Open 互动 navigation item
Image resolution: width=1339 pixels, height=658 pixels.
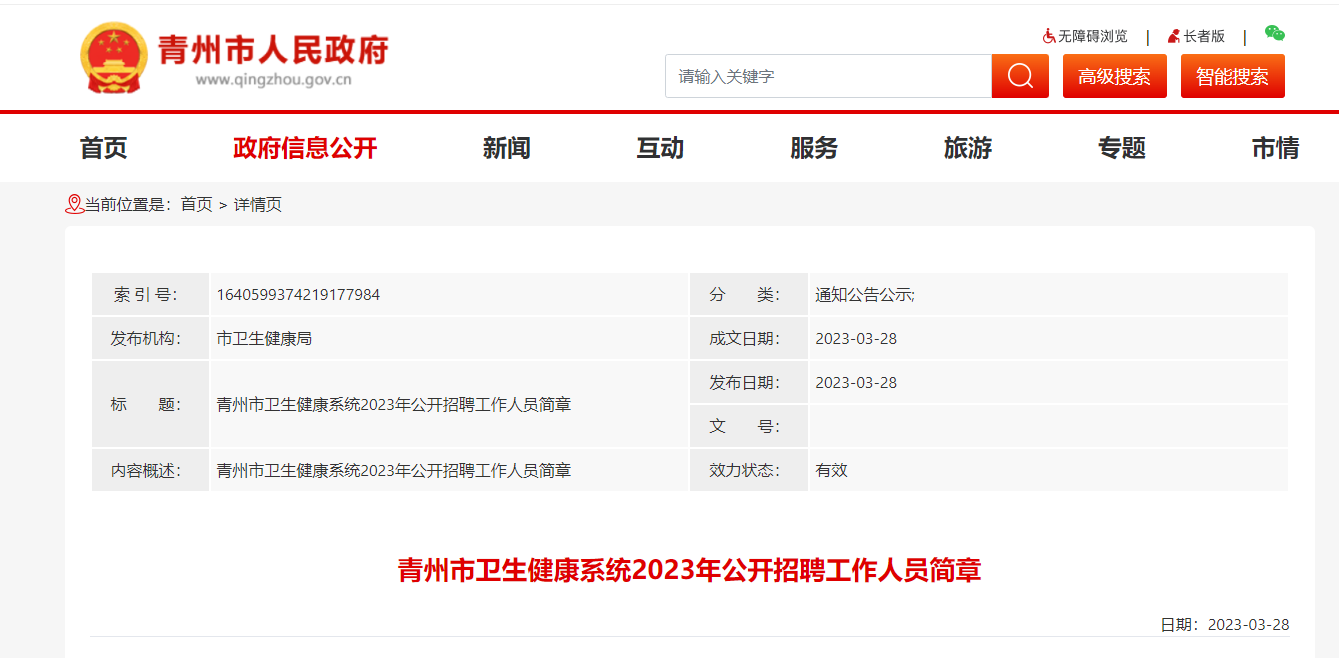coord(661,148)
